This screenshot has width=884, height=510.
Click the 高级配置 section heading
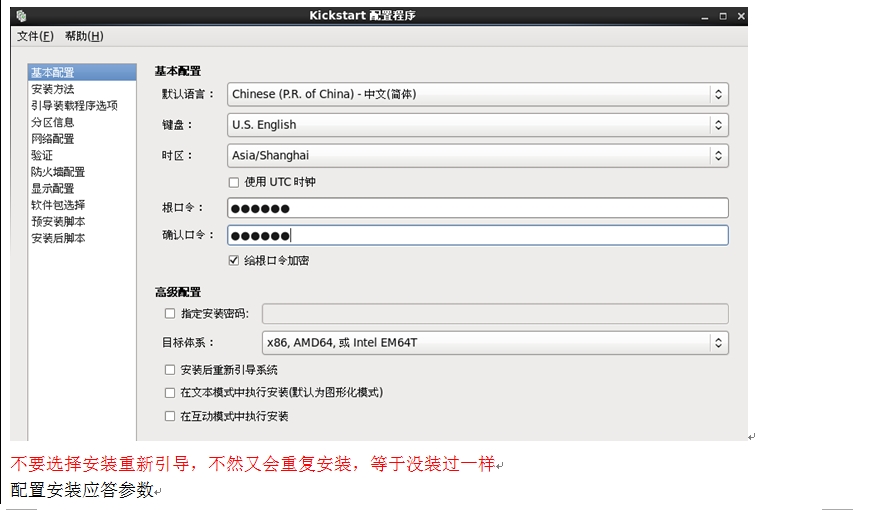click(178, 292)
